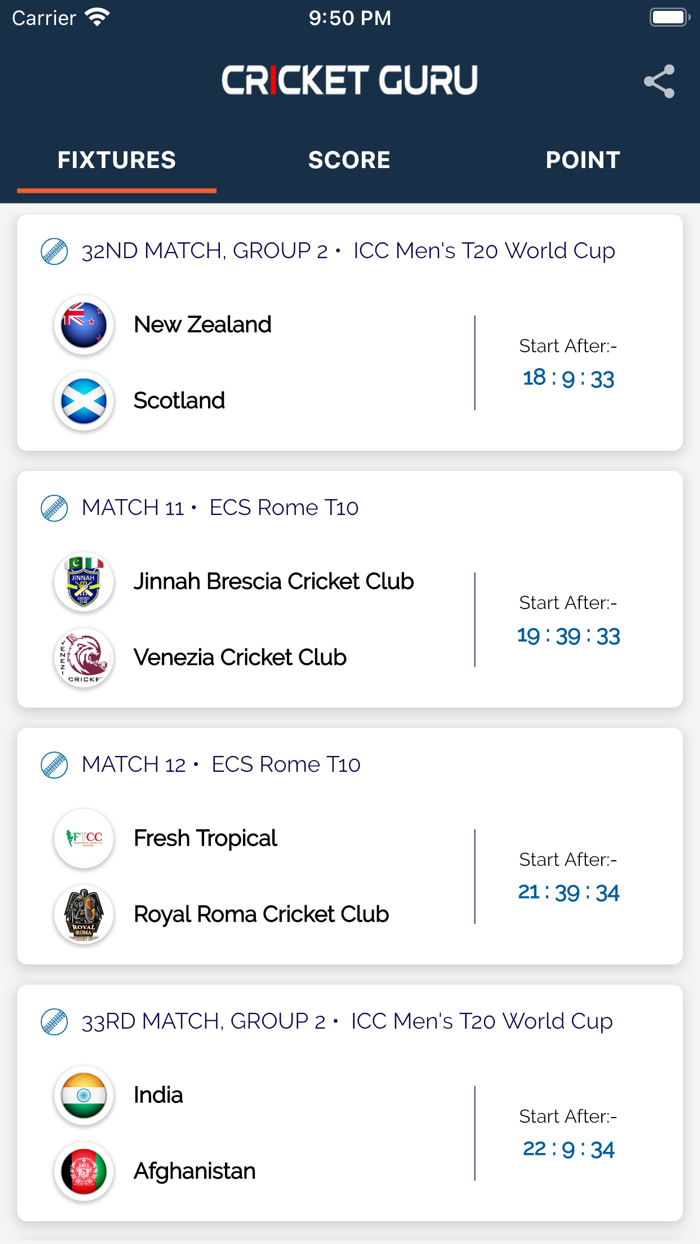The image size is (700, 1244).
Task: Tap the Wi-Fi icon in status bar
Action: [x=97, y=15]
